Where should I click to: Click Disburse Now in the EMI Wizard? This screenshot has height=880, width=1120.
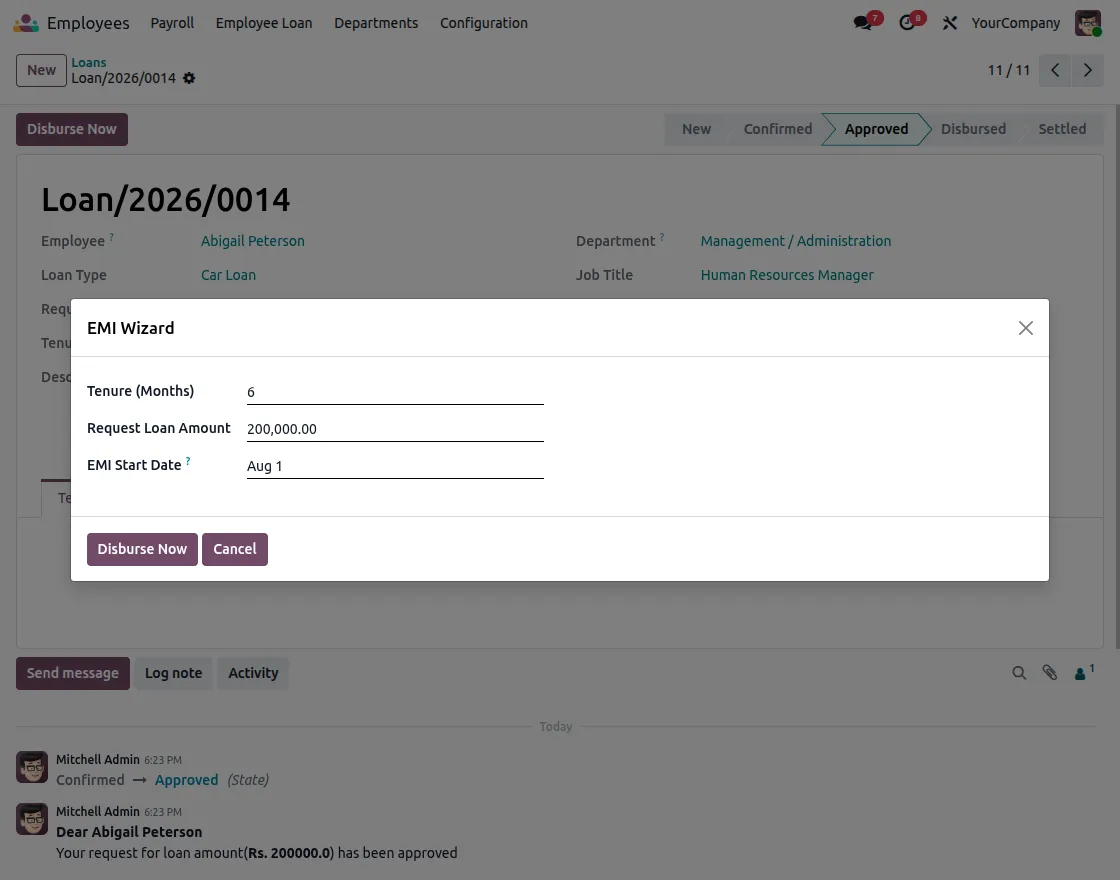142,549
